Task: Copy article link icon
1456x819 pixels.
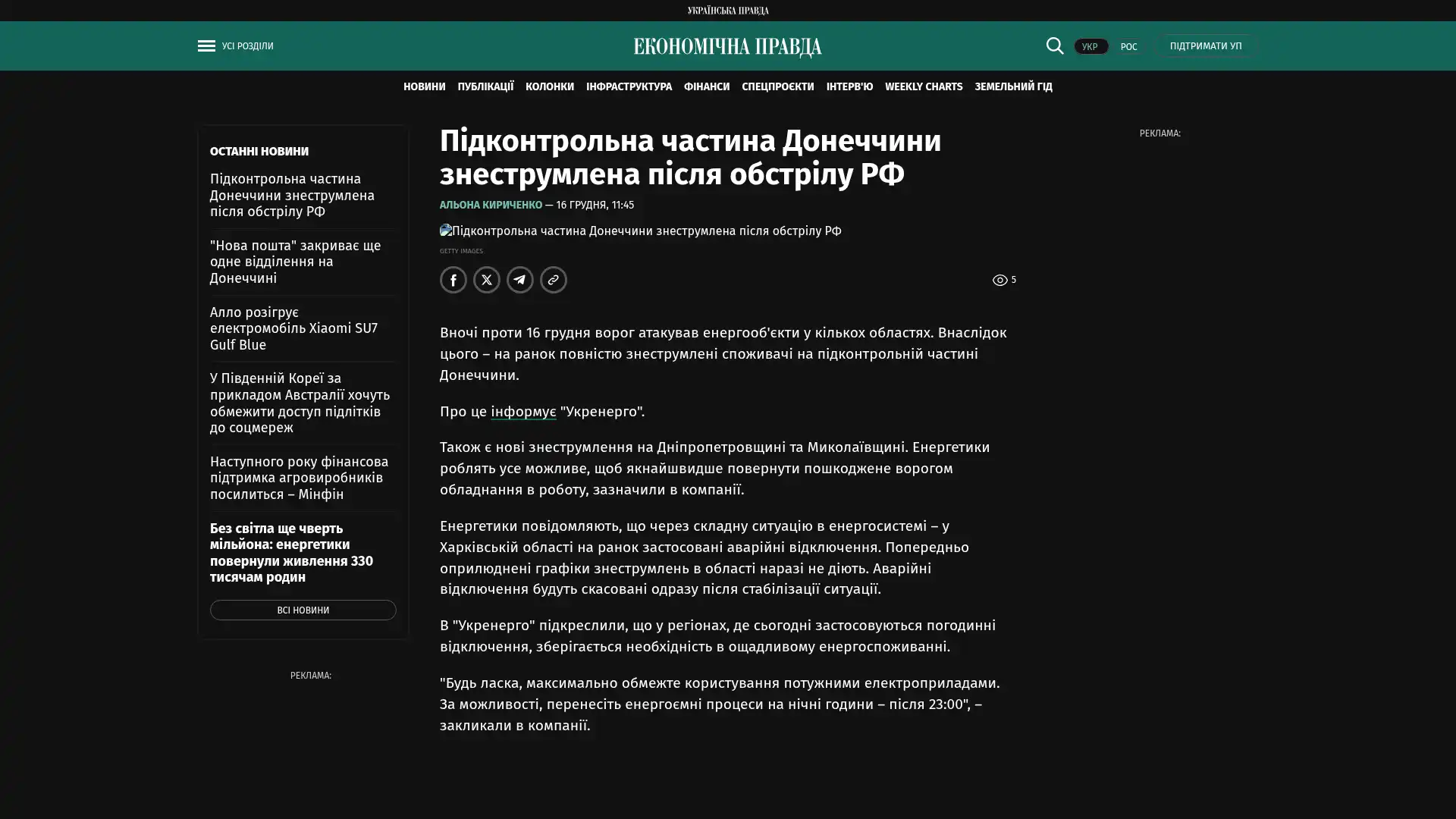Action: [x=554, y=280]
